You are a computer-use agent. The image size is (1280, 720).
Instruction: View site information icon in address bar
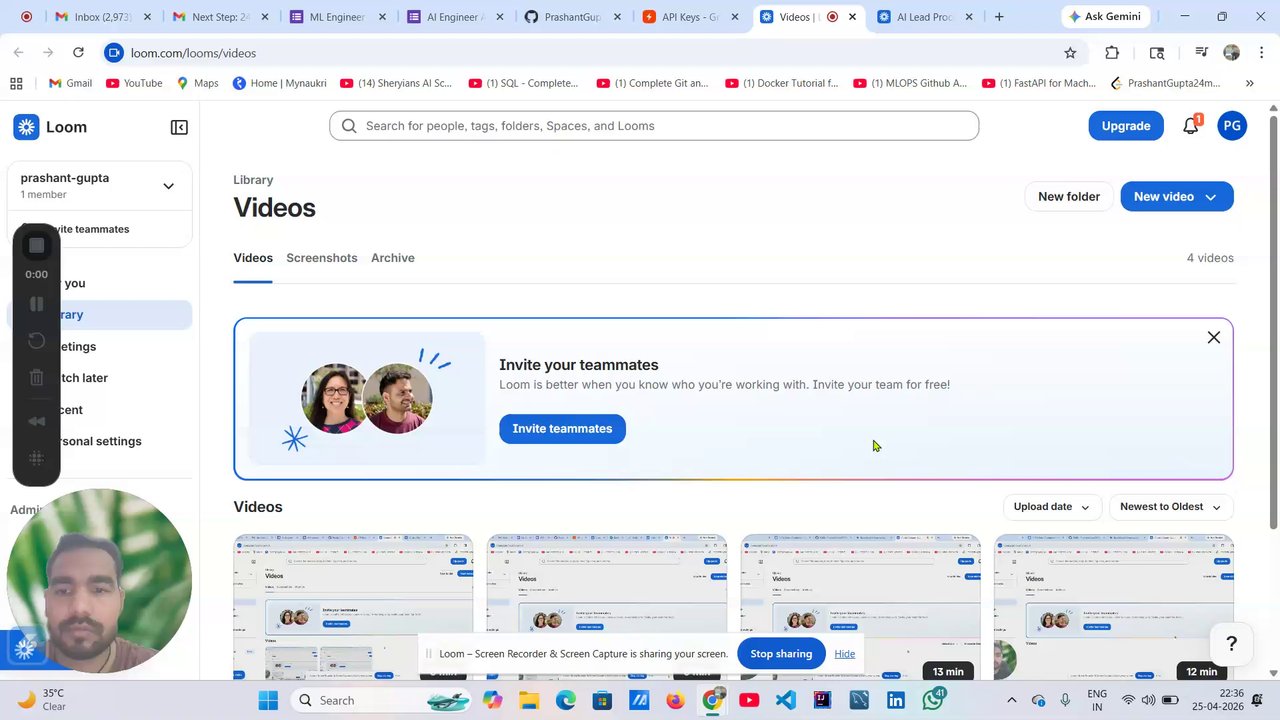(114, 53)
